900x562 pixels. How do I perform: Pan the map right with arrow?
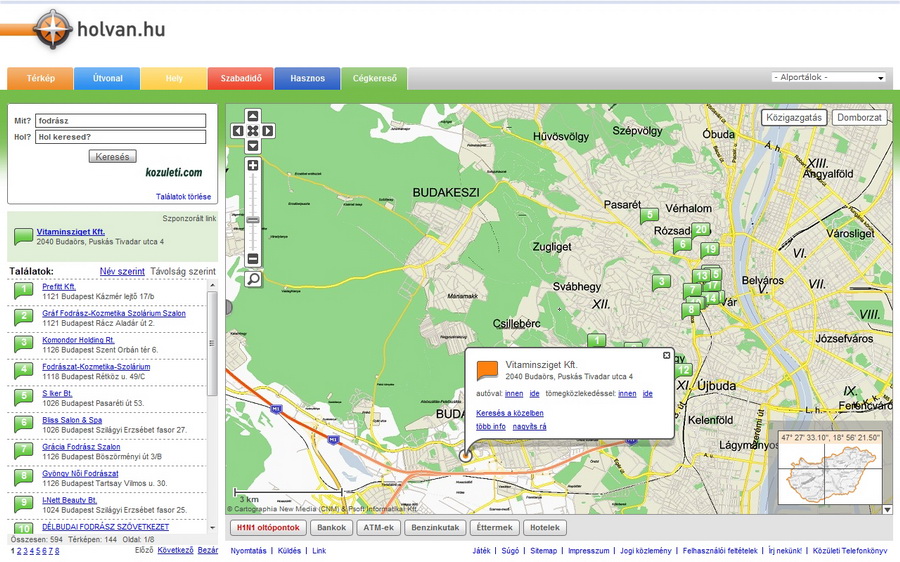pos(268,131)
